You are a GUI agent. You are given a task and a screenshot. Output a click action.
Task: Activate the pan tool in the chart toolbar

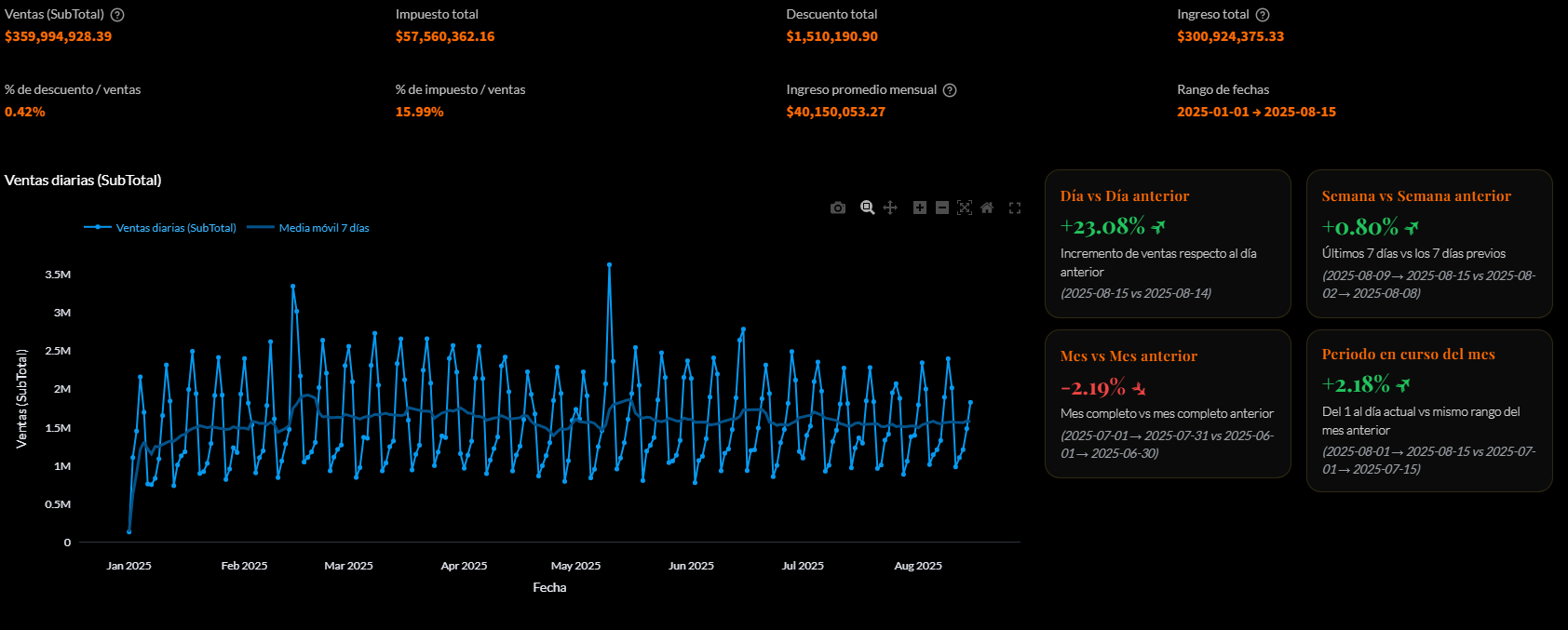(x=890, y=208)
